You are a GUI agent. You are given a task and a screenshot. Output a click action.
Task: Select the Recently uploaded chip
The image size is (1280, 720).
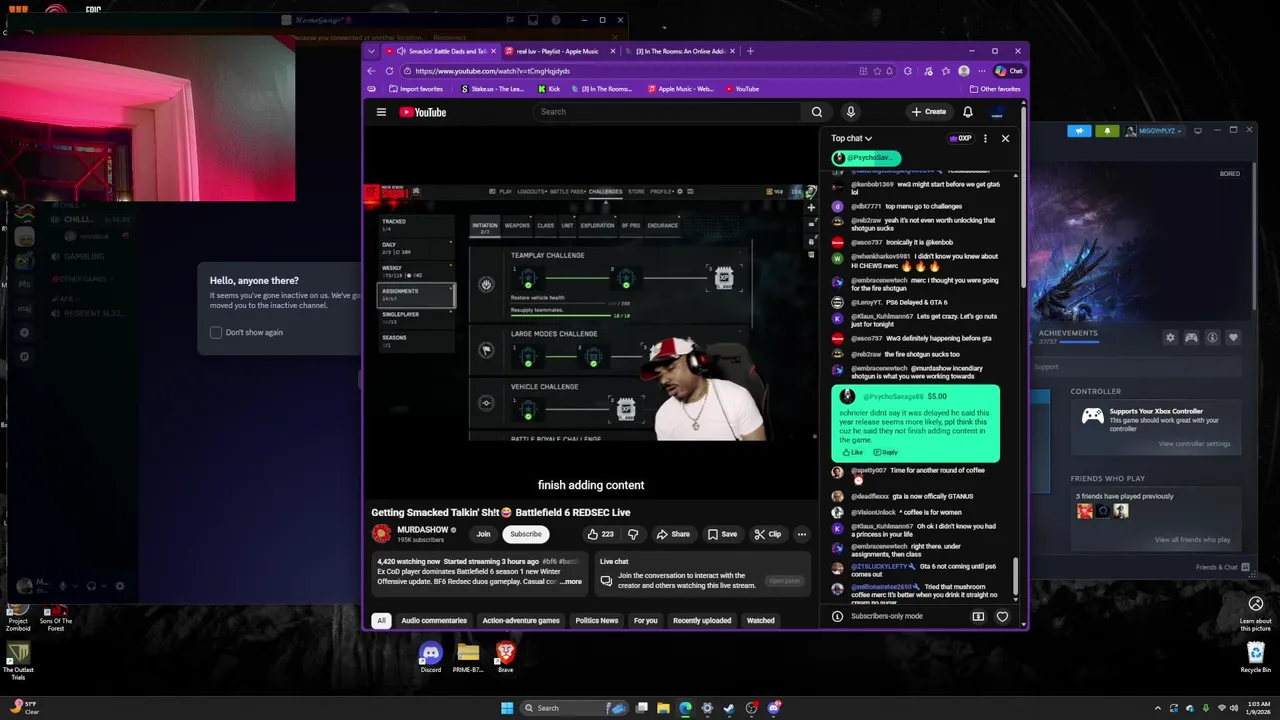click(702, 620)
